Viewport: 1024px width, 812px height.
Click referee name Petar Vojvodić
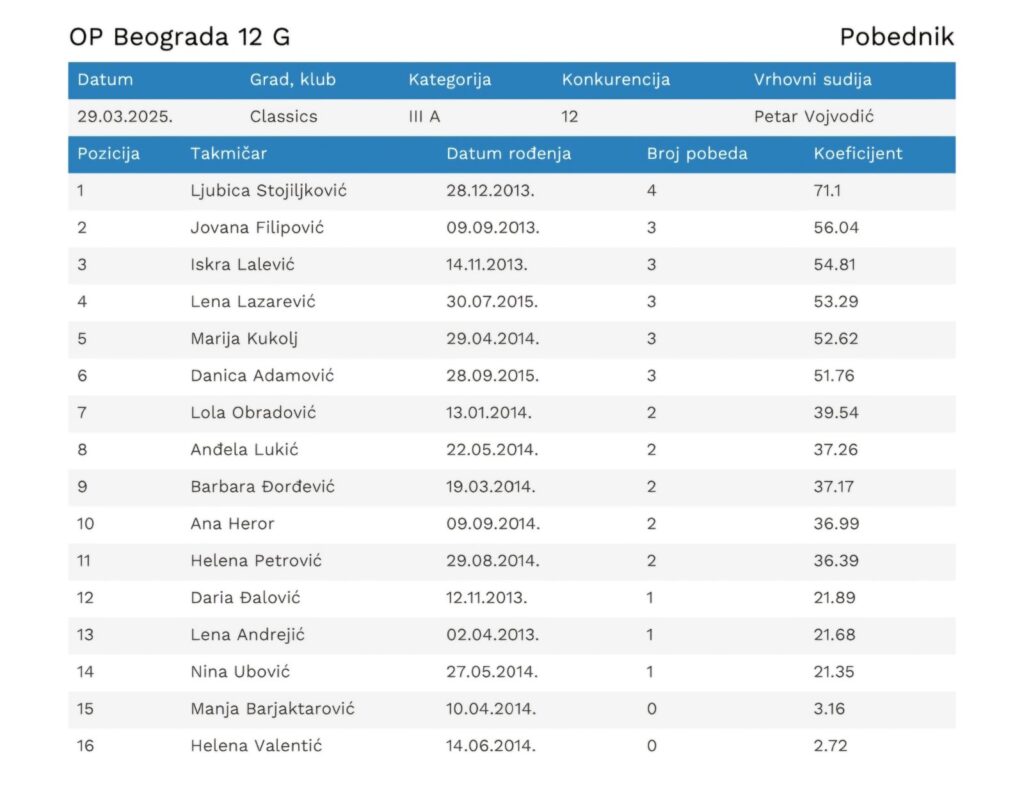tap(813, 117)
